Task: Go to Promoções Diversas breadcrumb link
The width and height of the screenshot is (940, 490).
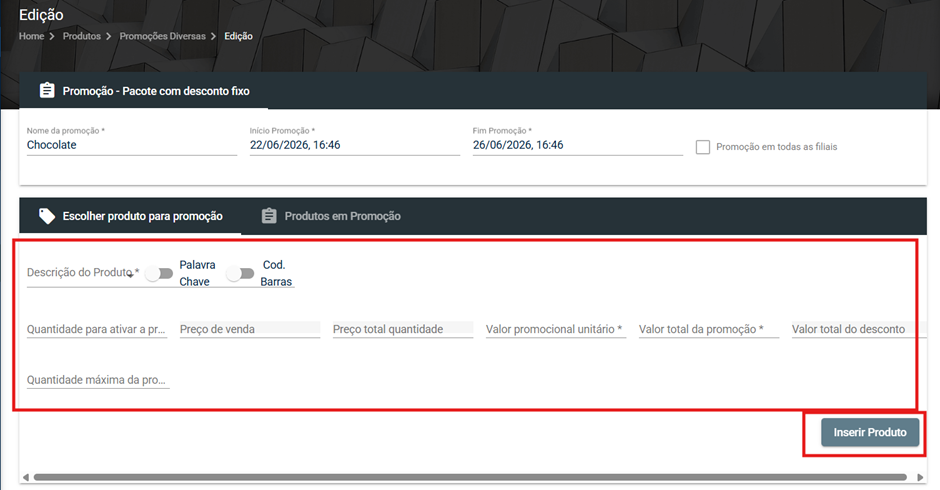Action: point(162,36)
